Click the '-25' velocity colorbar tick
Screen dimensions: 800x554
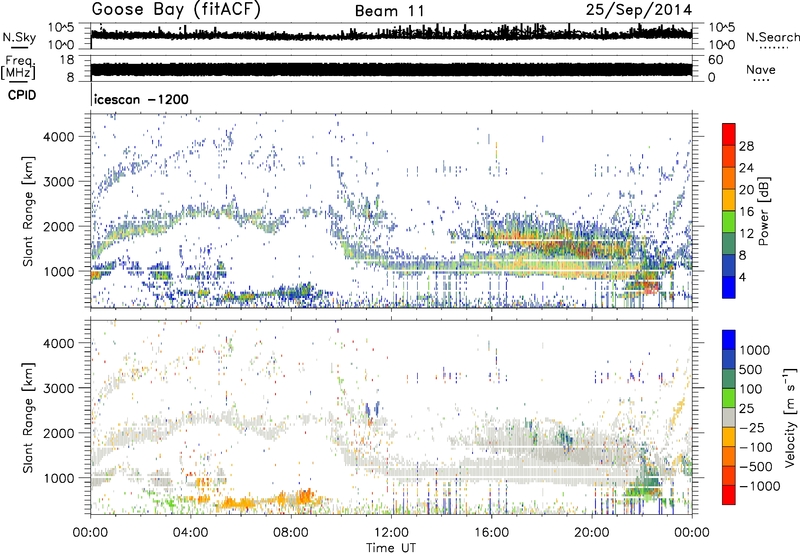click(751, 427)
